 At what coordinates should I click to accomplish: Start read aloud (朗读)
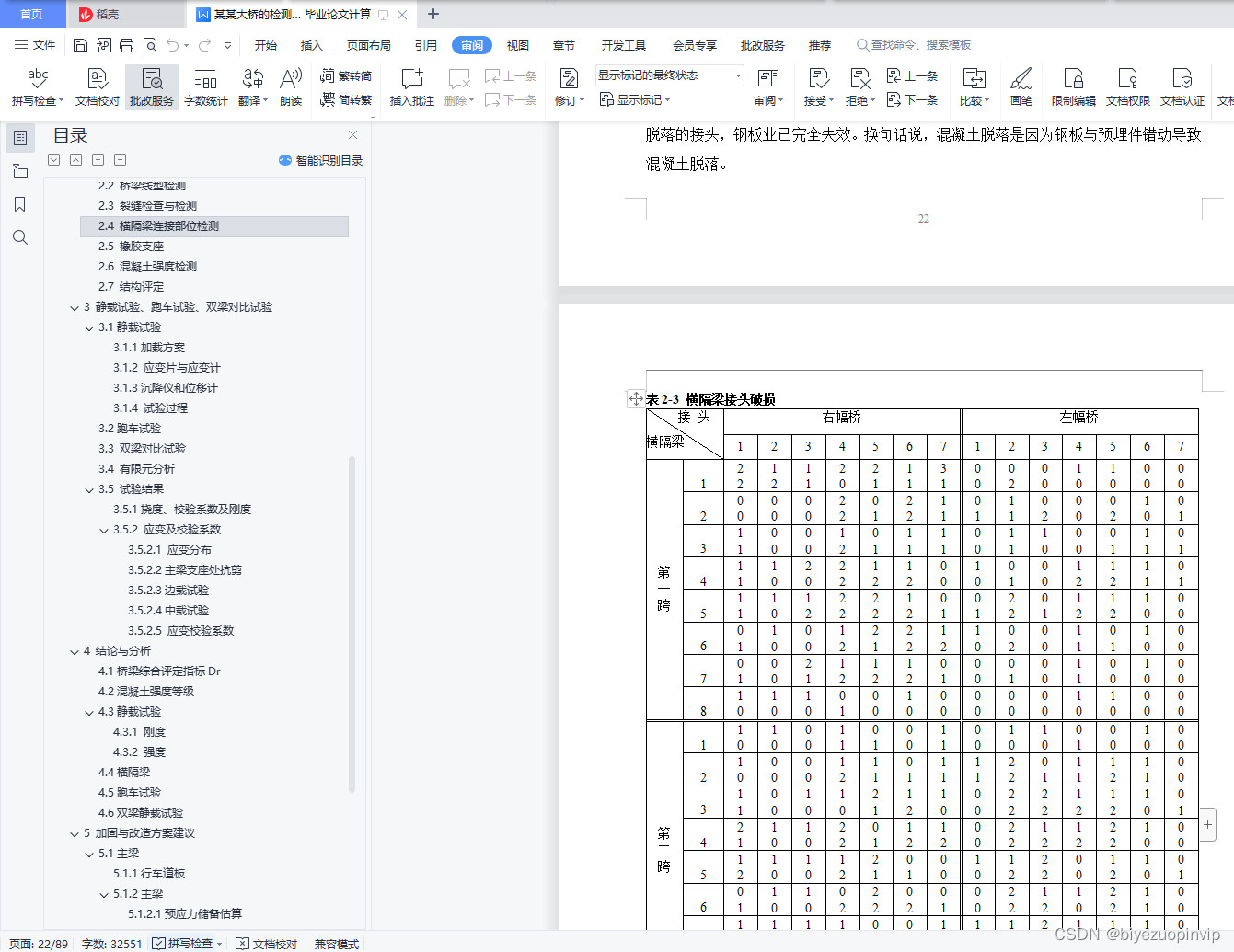[x=291, y=87]
